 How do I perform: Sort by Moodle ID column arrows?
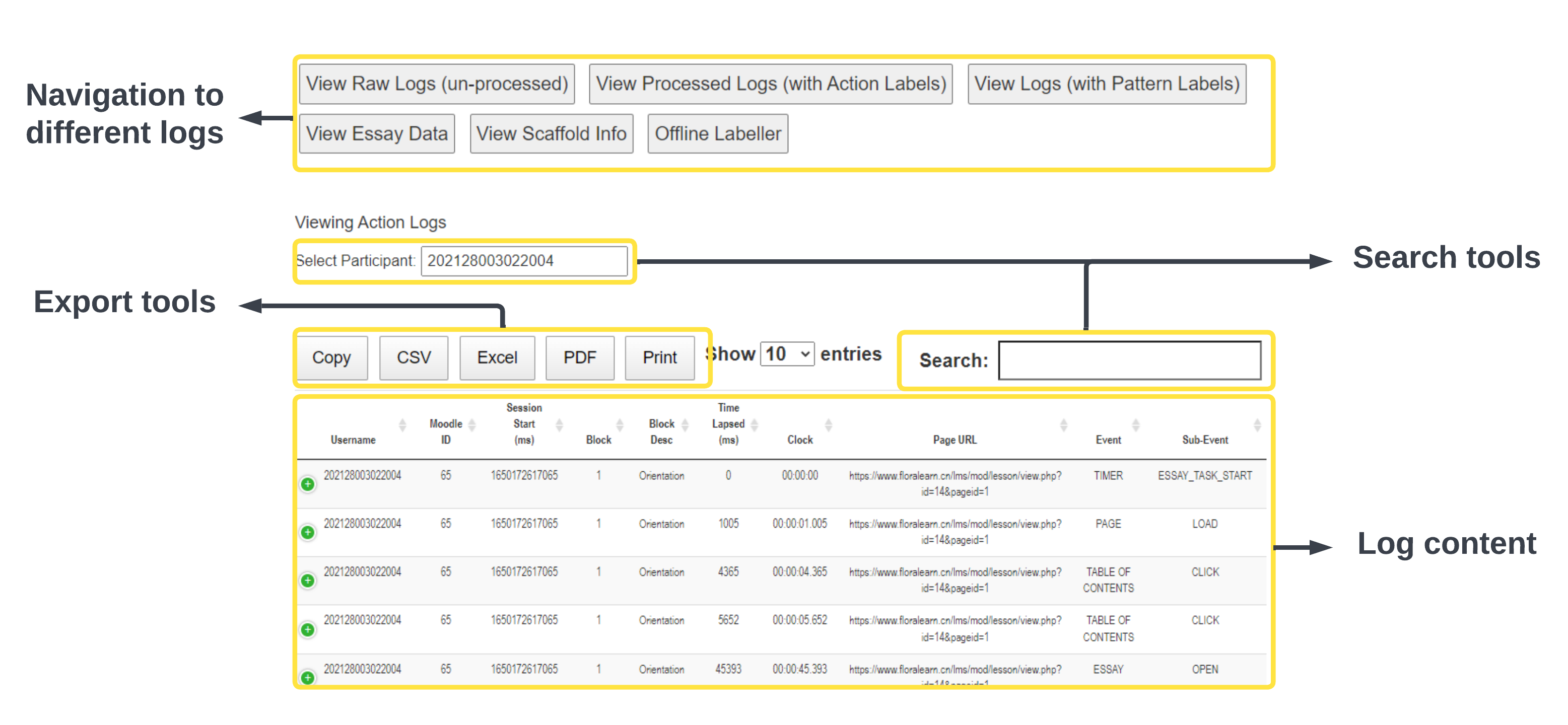tap(472, 424)
